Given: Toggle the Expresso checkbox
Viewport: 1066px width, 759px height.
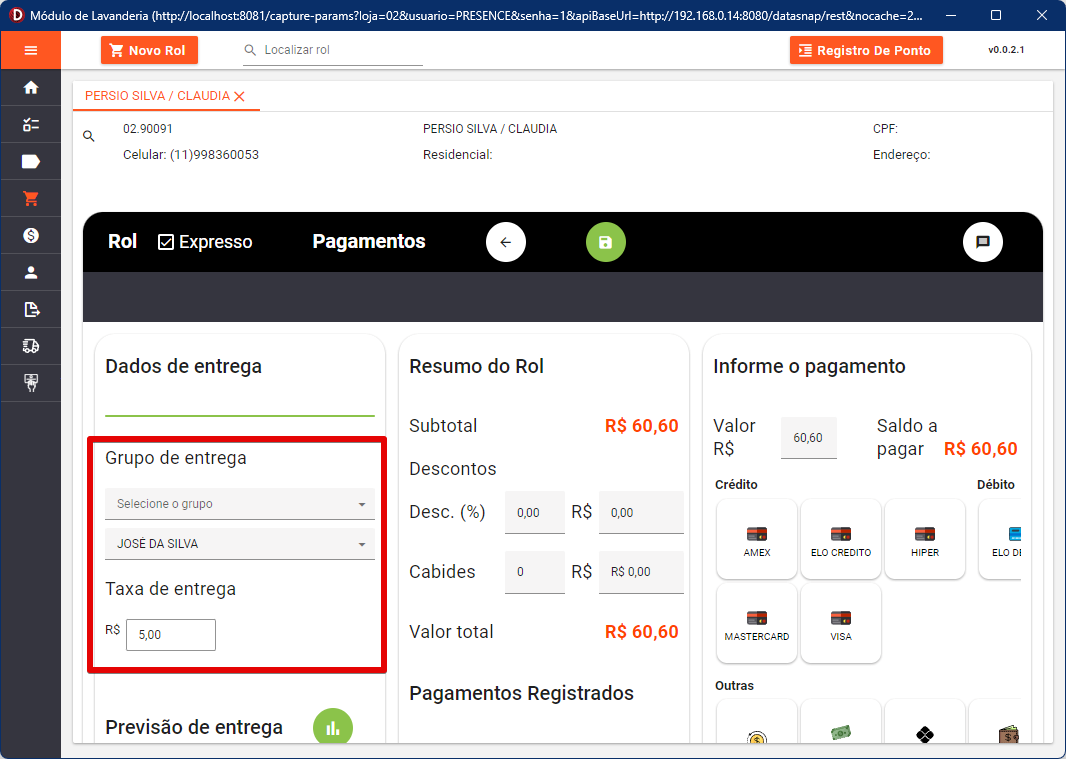Looking at the screenshot, I should pyautogui.click(x=166, y=242).
